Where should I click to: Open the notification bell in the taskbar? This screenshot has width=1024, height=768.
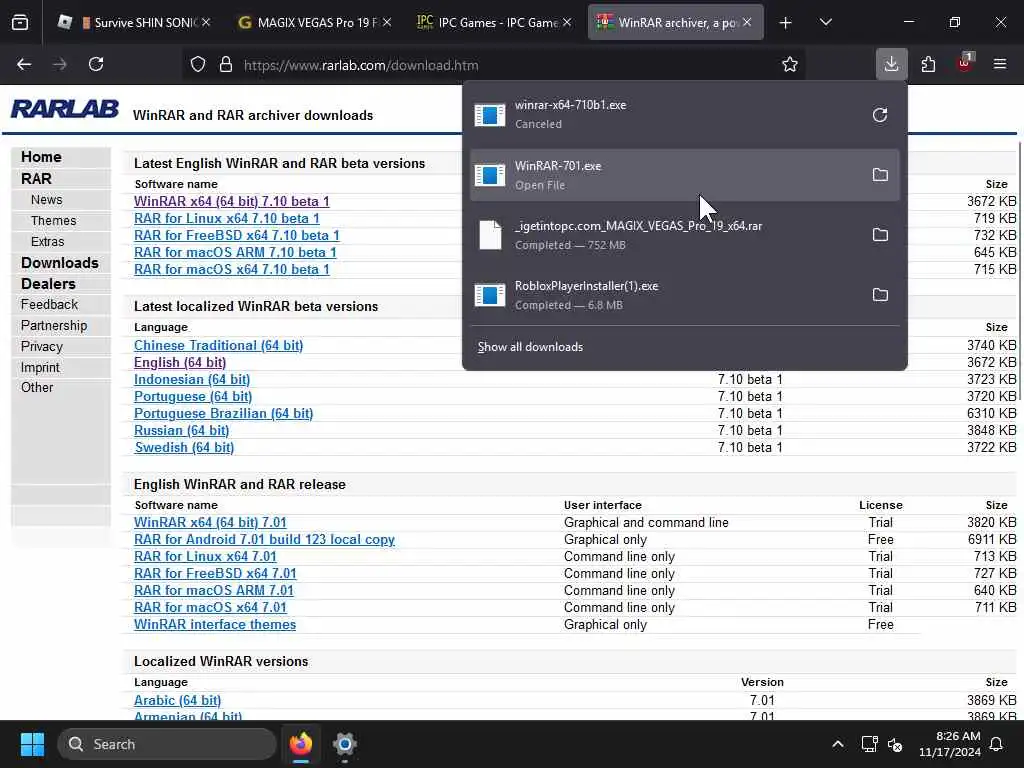[997, 744]
